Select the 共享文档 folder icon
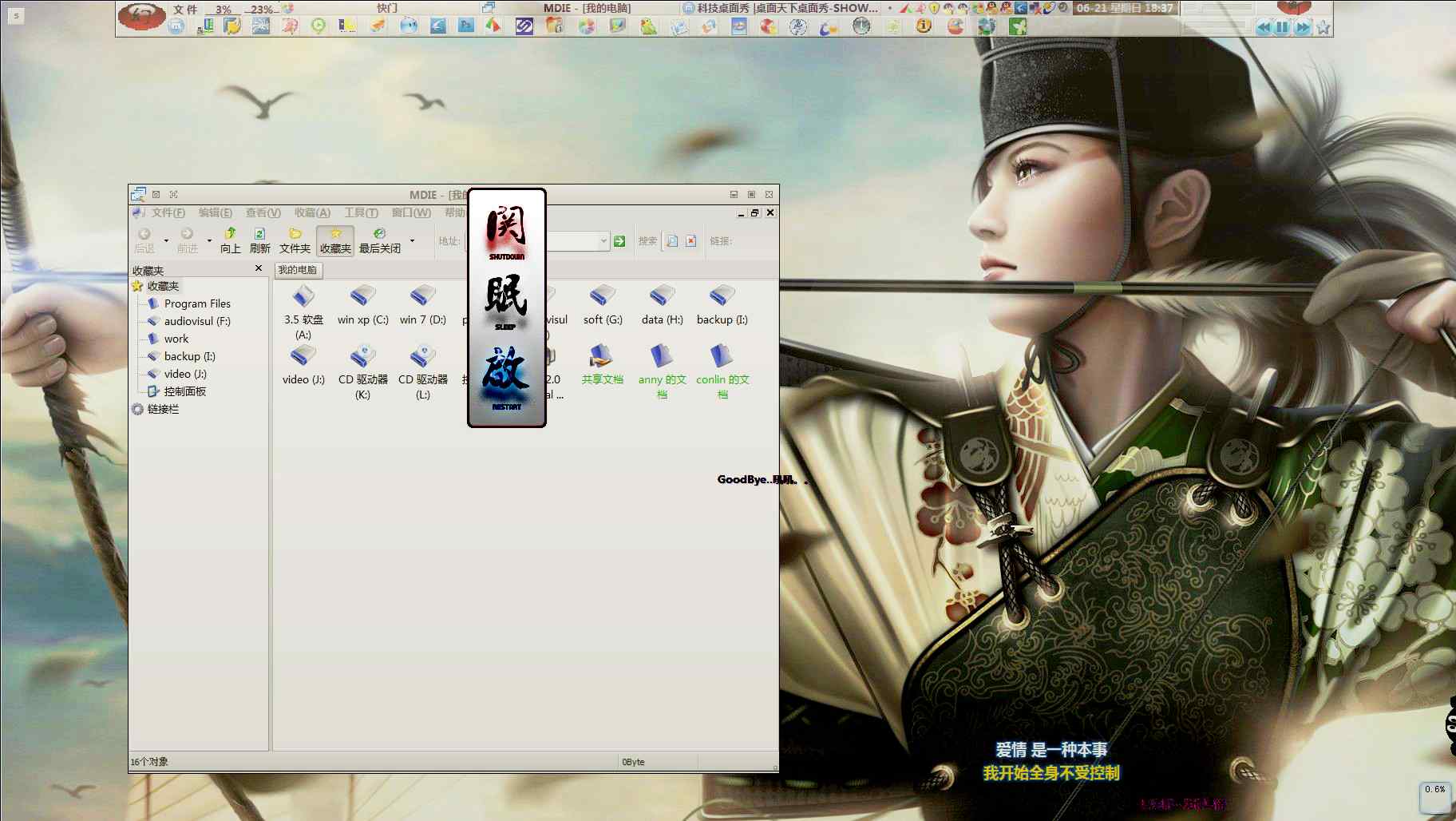This screenshot has height=821, width=1456. [603, 365]
